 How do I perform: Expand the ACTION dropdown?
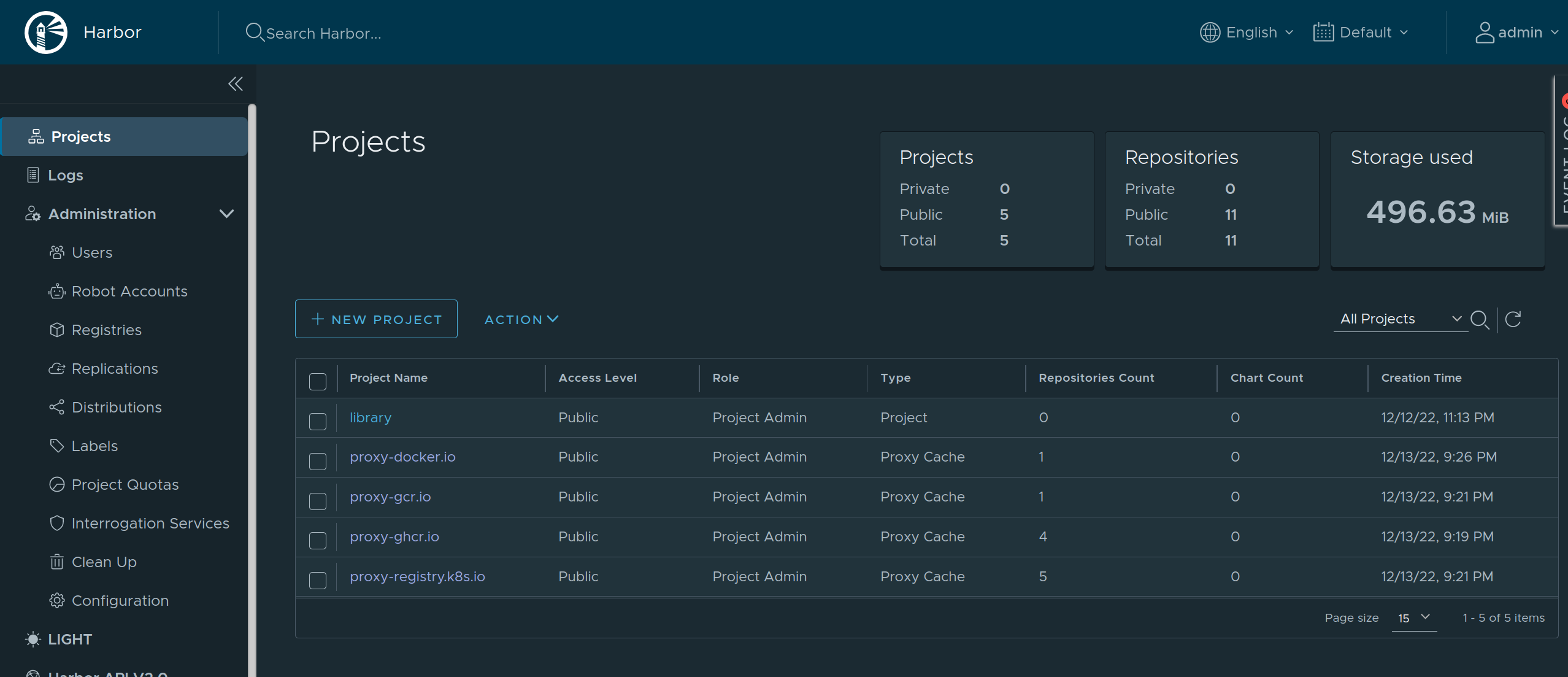521,319
